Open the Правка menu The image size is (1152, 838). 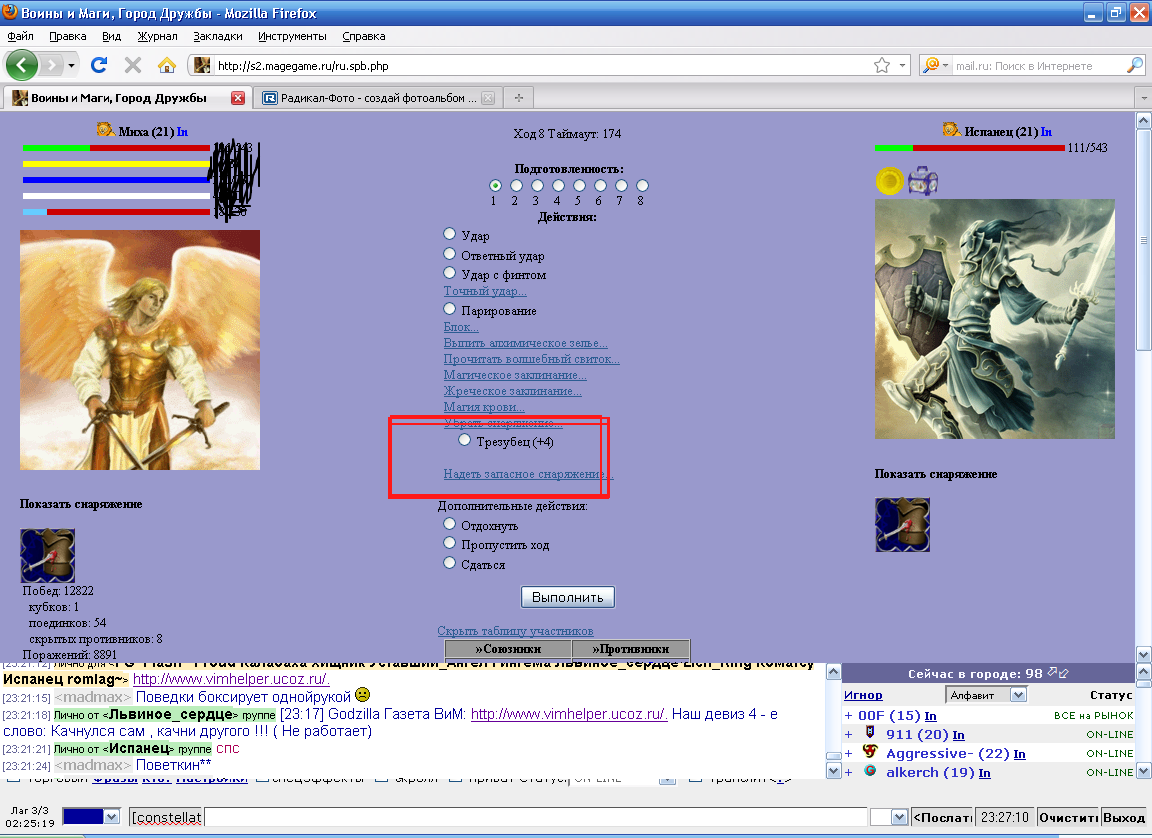click(68, 36)
